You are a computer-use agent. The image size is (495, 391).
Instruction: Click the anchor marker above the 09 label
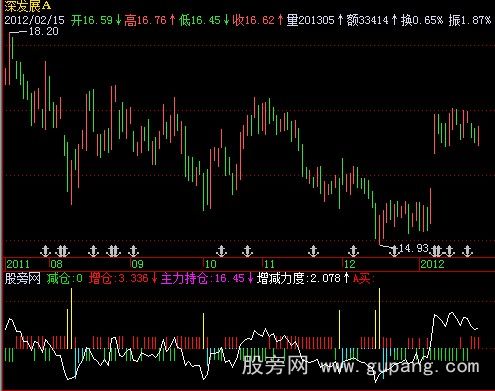133,251
